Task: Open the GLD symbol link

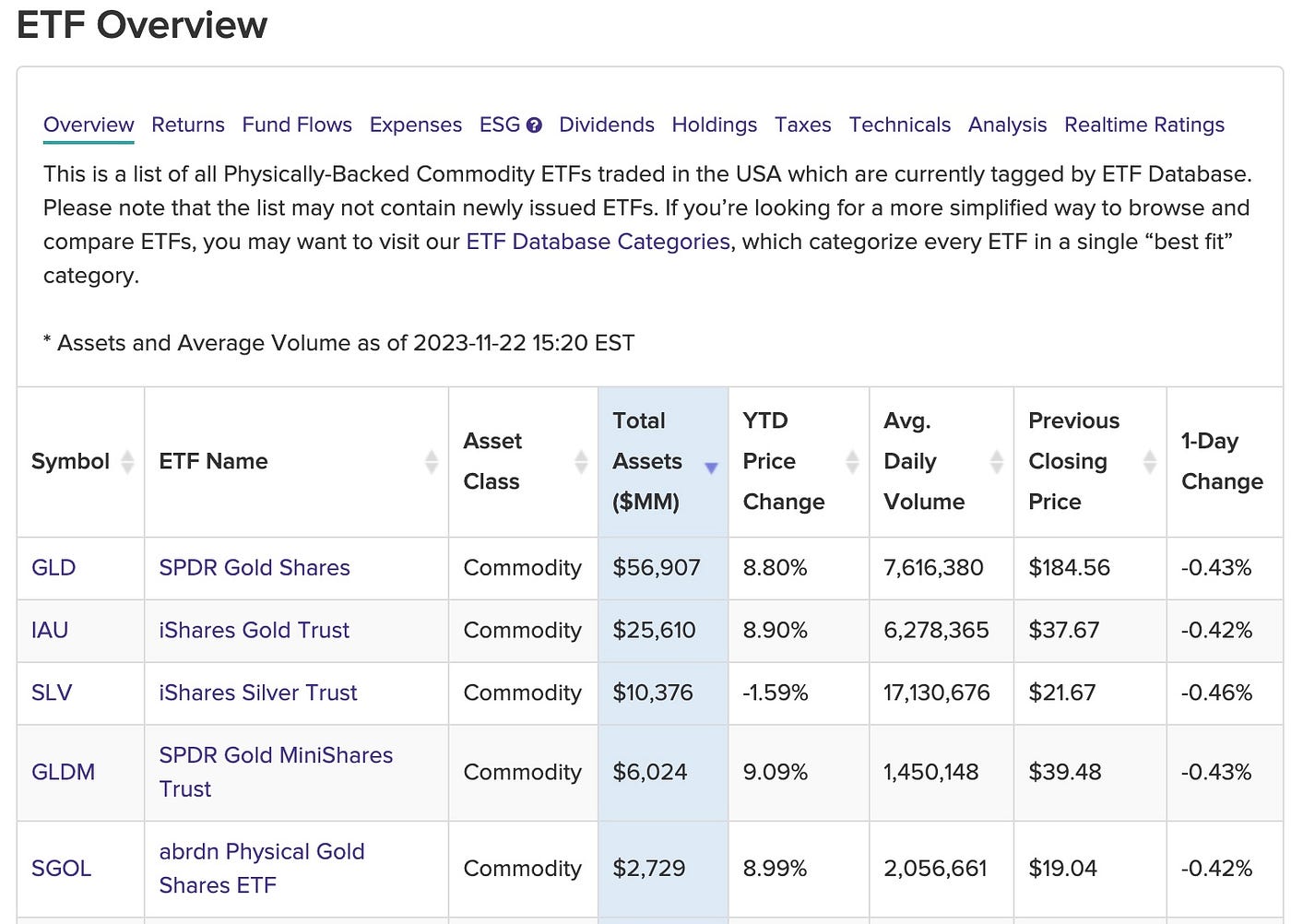Action: point(53,567)
